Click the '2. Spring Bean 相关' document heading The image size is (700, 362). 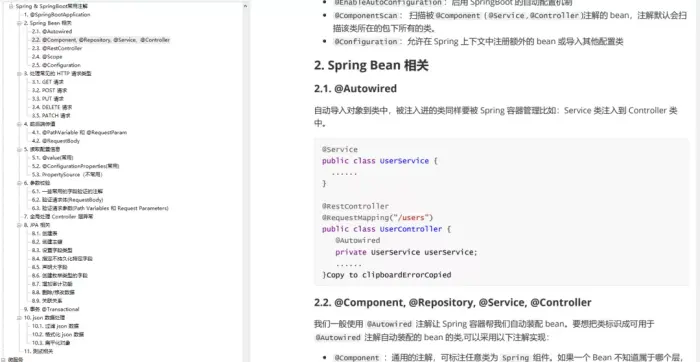coord(371,66)
